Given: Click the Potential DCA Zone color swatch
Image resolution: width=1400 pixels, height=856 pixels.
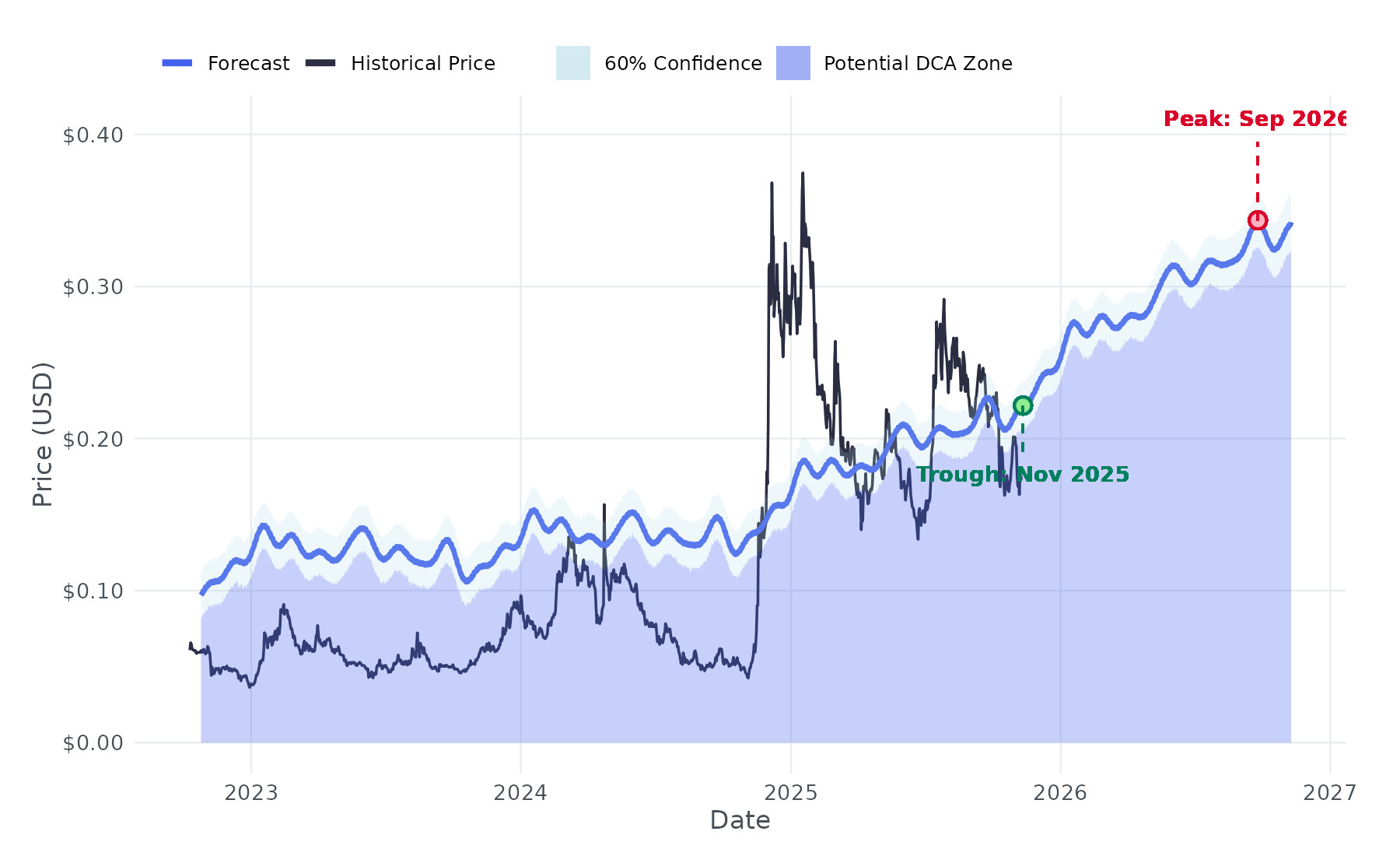Looking at the screenshot, I should [793, 63].
